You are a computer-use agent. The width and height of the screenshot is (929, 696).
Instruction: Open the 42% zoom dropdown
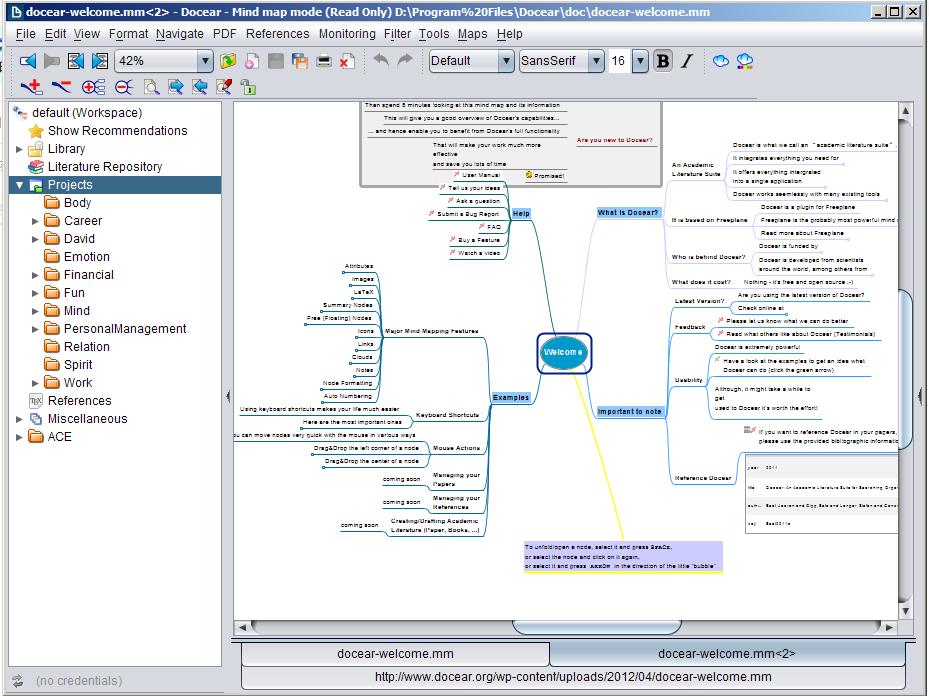(x=204, y=61)
